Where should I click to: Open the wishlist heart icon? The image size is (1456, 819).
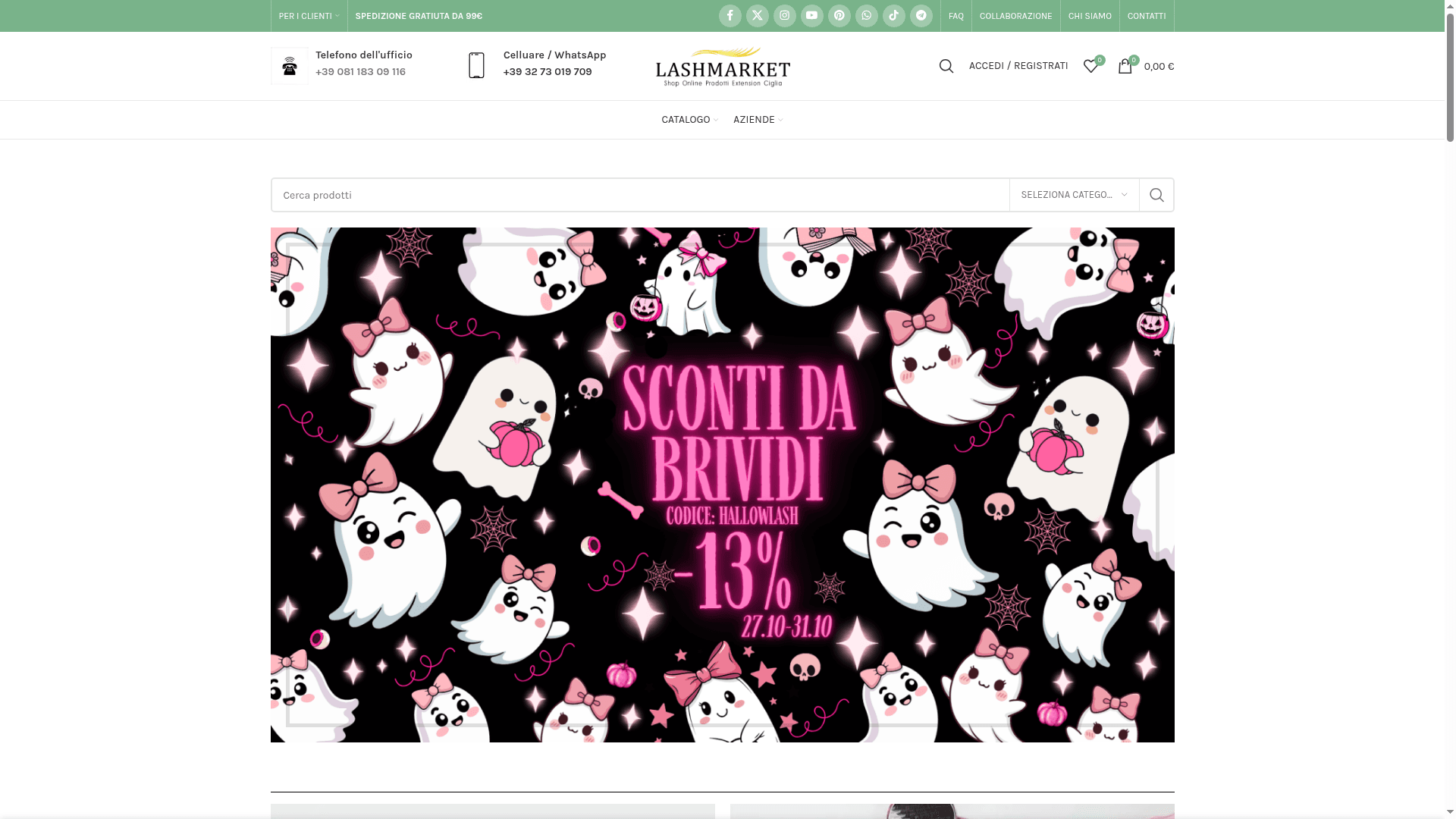[x=1090, y=66]
